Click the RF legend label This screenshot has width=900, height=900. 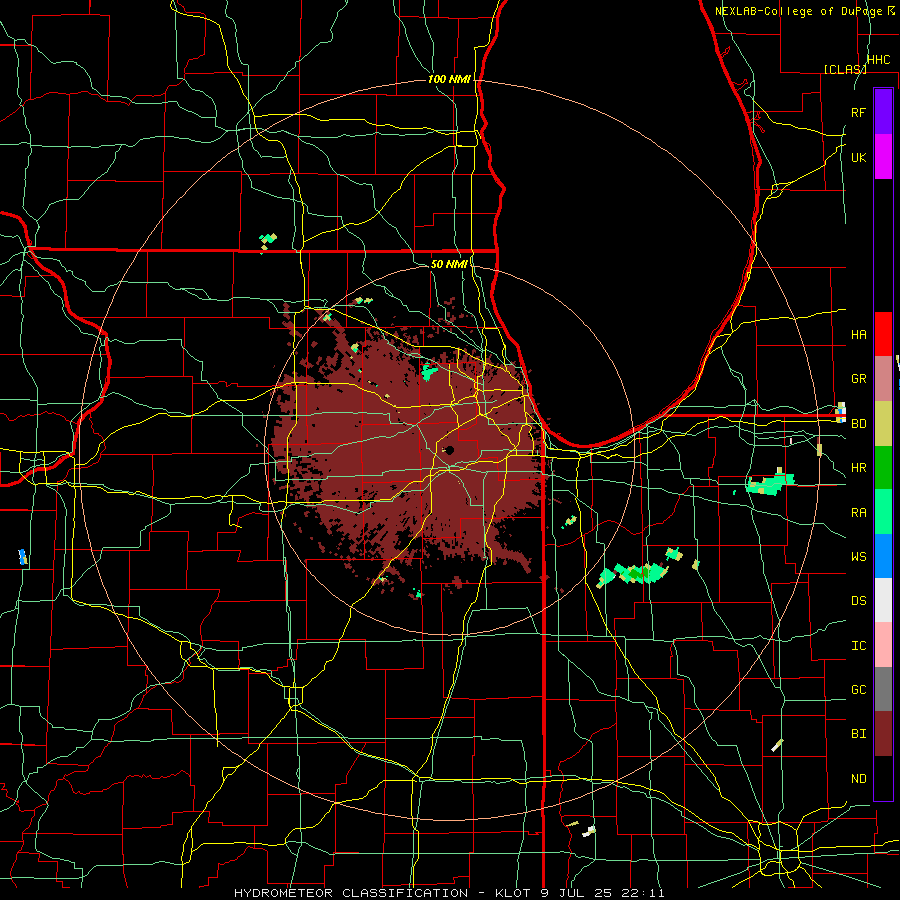(x=858, y=112)
